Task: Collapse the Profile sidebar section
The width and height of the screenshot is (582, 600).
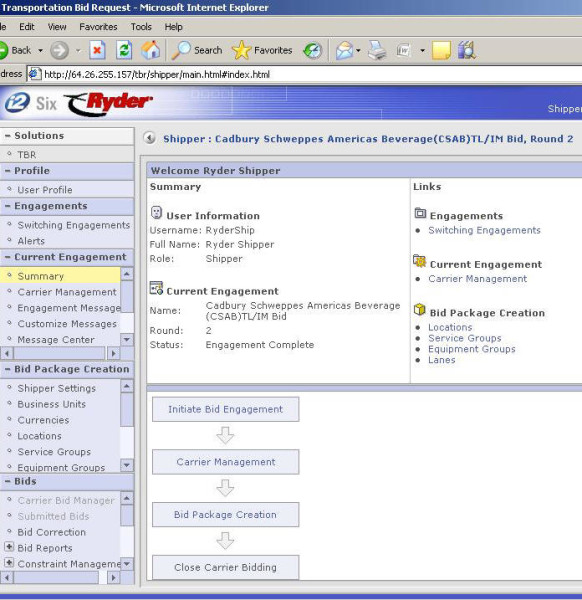Action: (x=8, y=171)
